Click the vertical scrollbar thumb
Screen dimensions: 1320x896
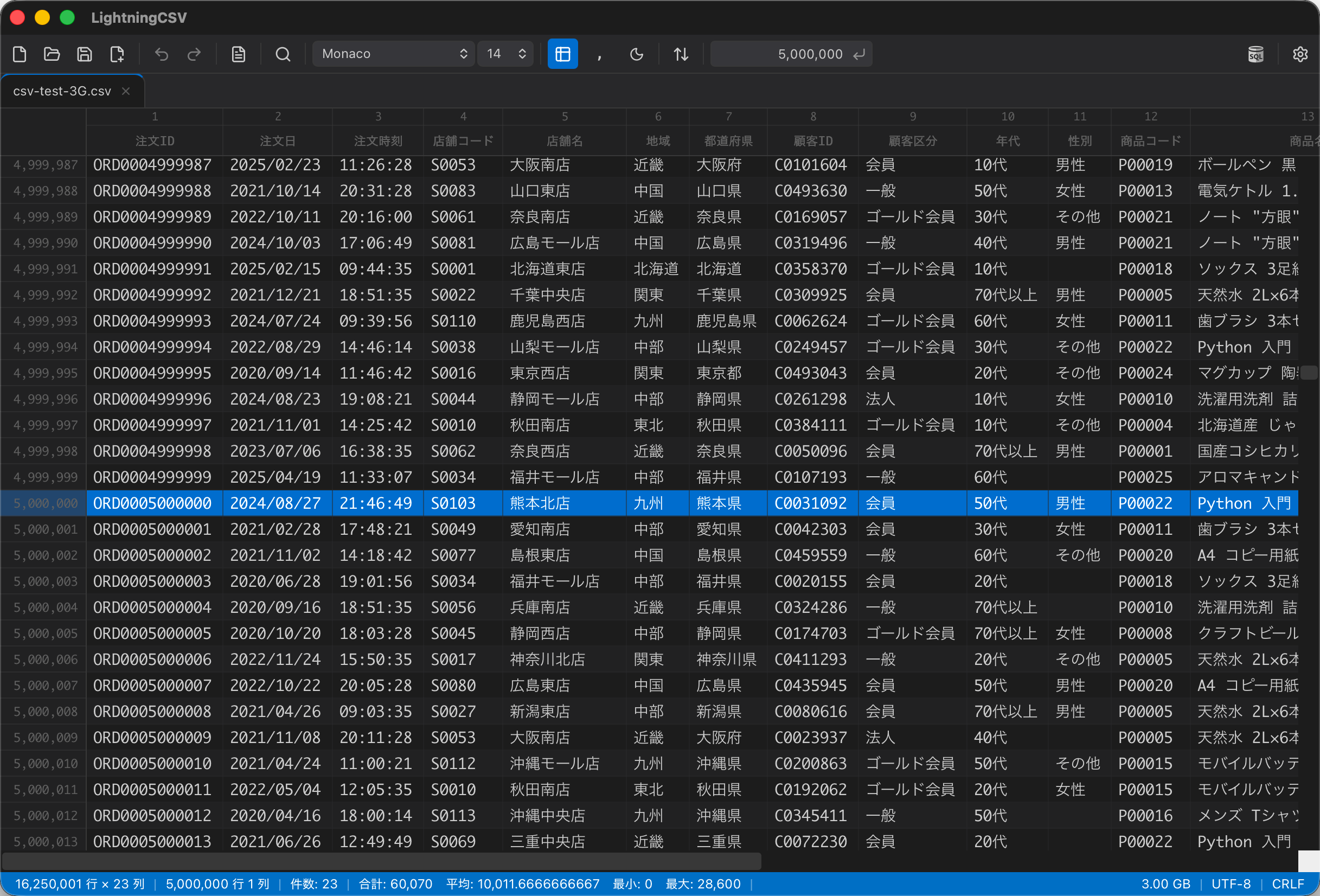1309,373
